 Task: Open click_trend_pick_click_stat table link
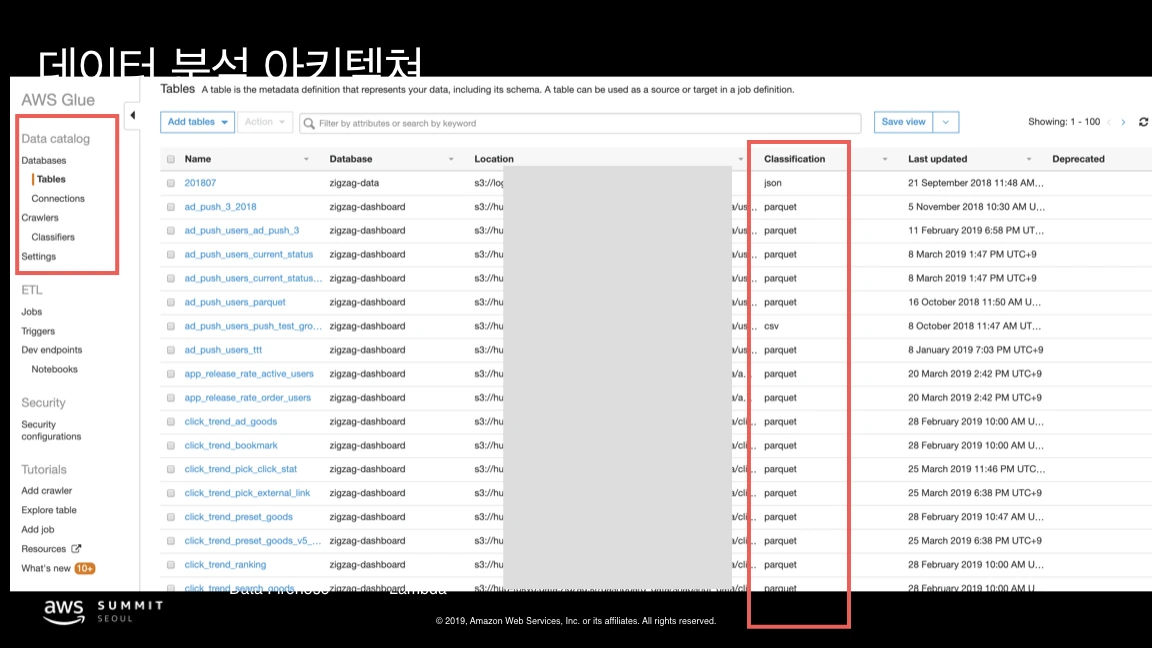click(x=240, y=469)
